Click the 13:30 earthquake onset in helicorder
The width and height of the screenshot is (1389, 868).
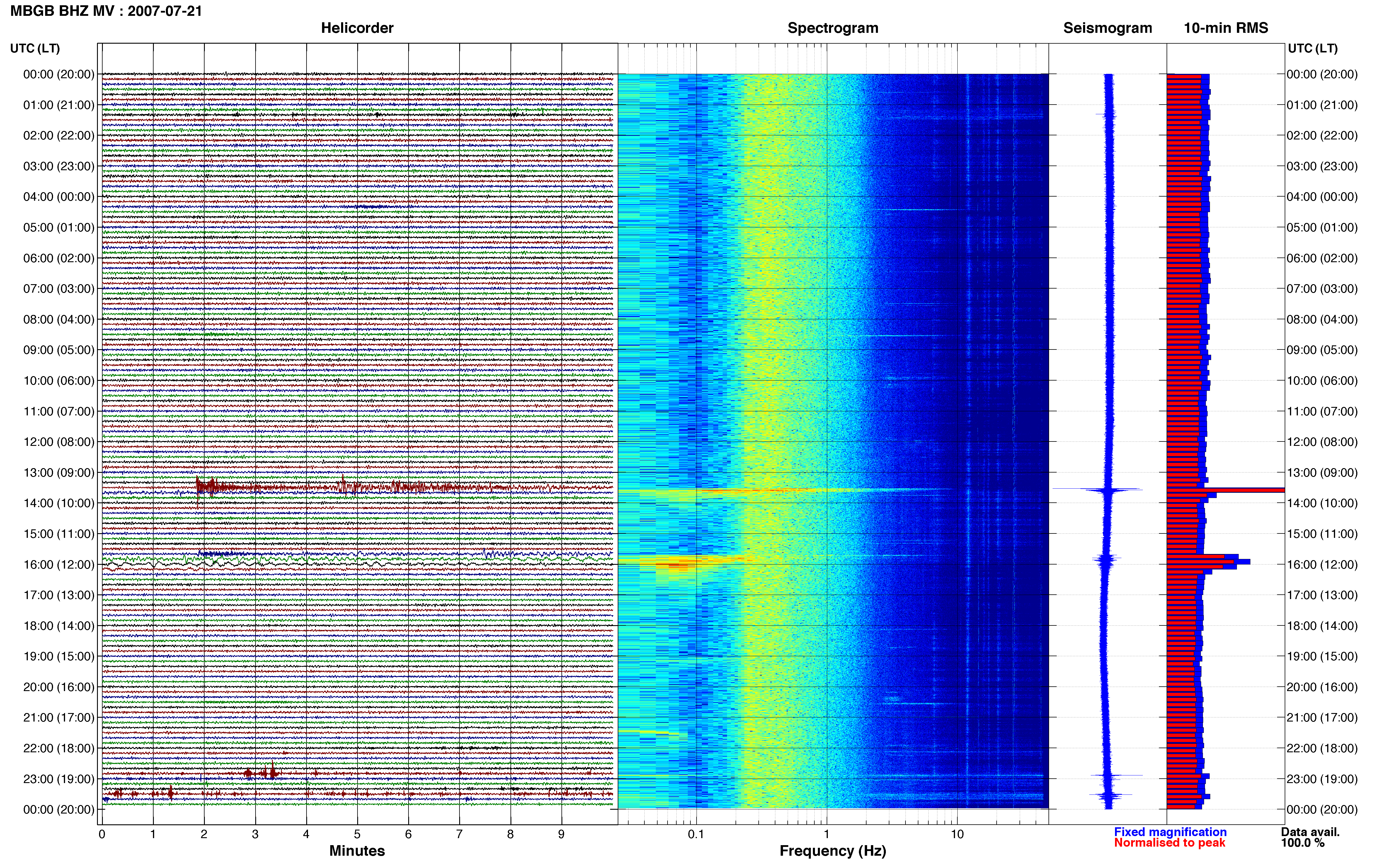198,487
